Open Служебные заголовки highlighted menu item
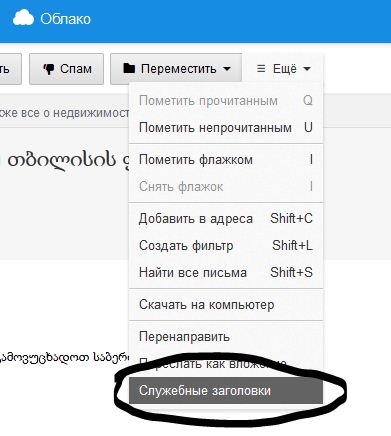 pyautogui.click(x=226, y=390)
